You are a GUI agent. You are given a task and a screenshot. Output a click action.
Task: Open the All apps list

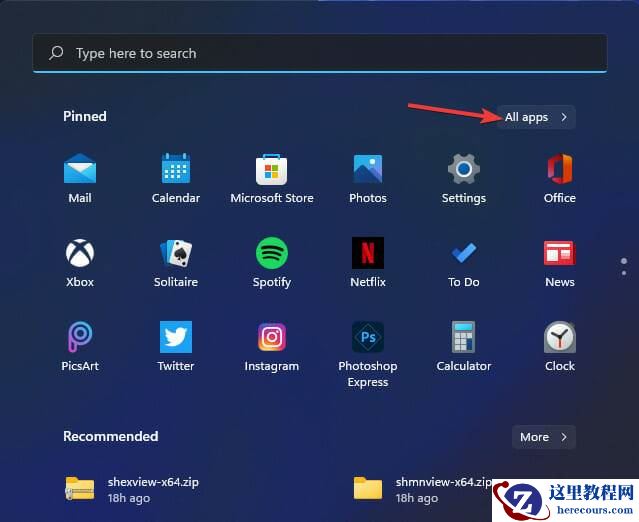click(x=536, y=117)
